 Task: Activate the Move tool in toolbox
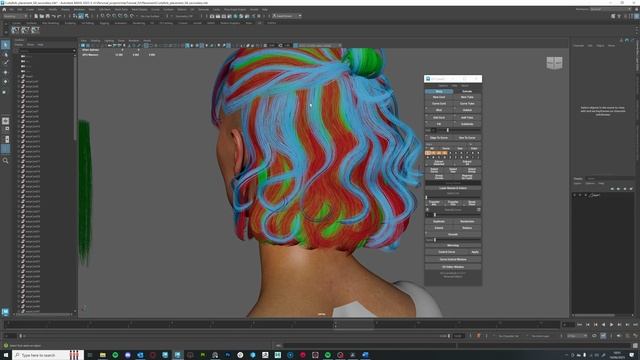tap(5, 72)
